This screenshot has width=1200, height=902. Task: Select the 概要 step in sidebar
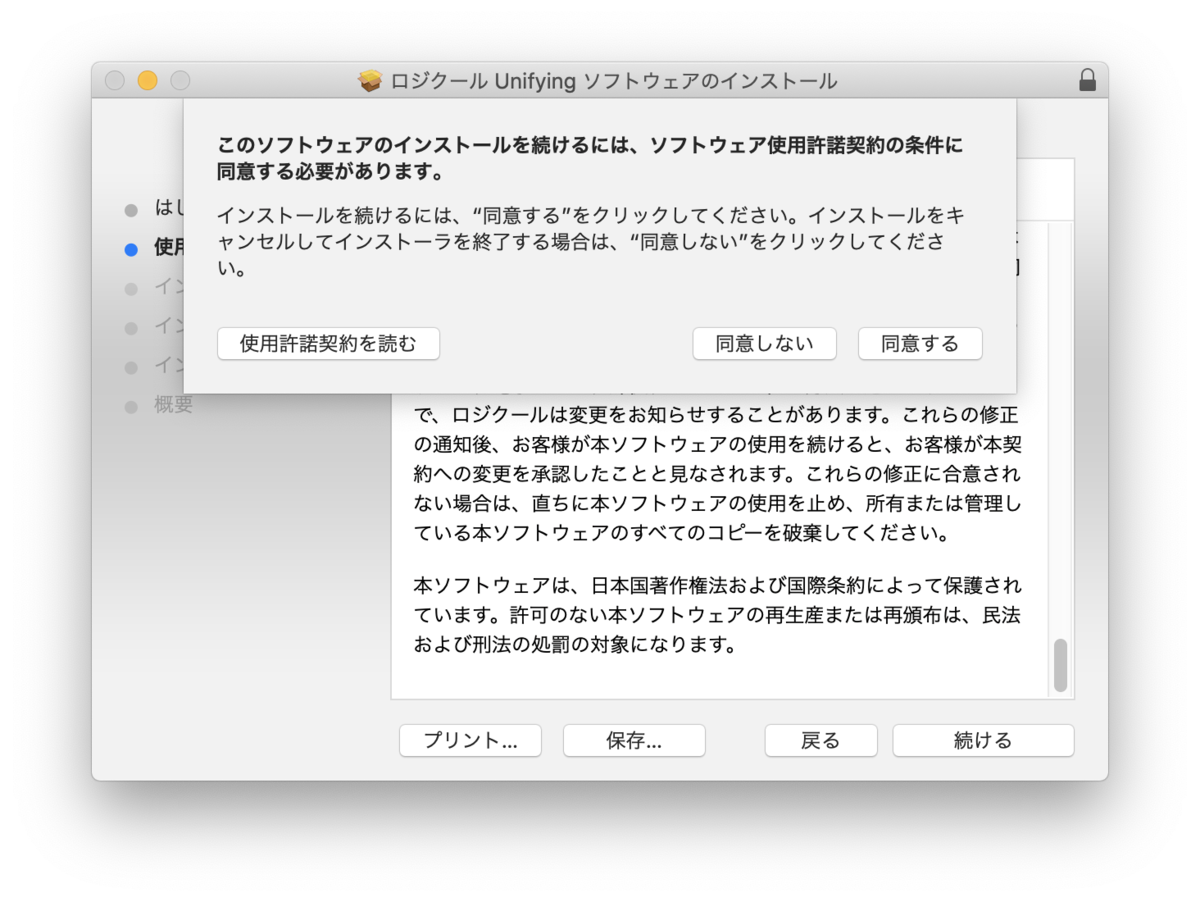(x=174, y=406)
